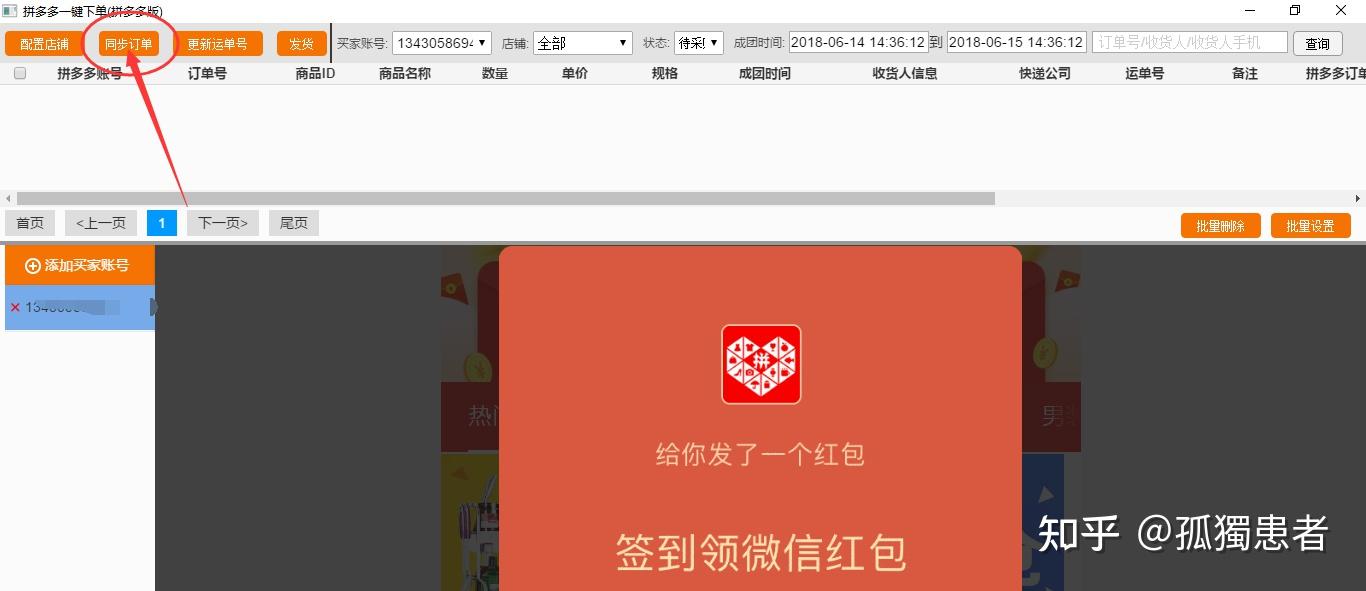Image resolution: width=1366 pixels, height=591 pixels.
Task: Select page number 1
Action: click(162, 223)
